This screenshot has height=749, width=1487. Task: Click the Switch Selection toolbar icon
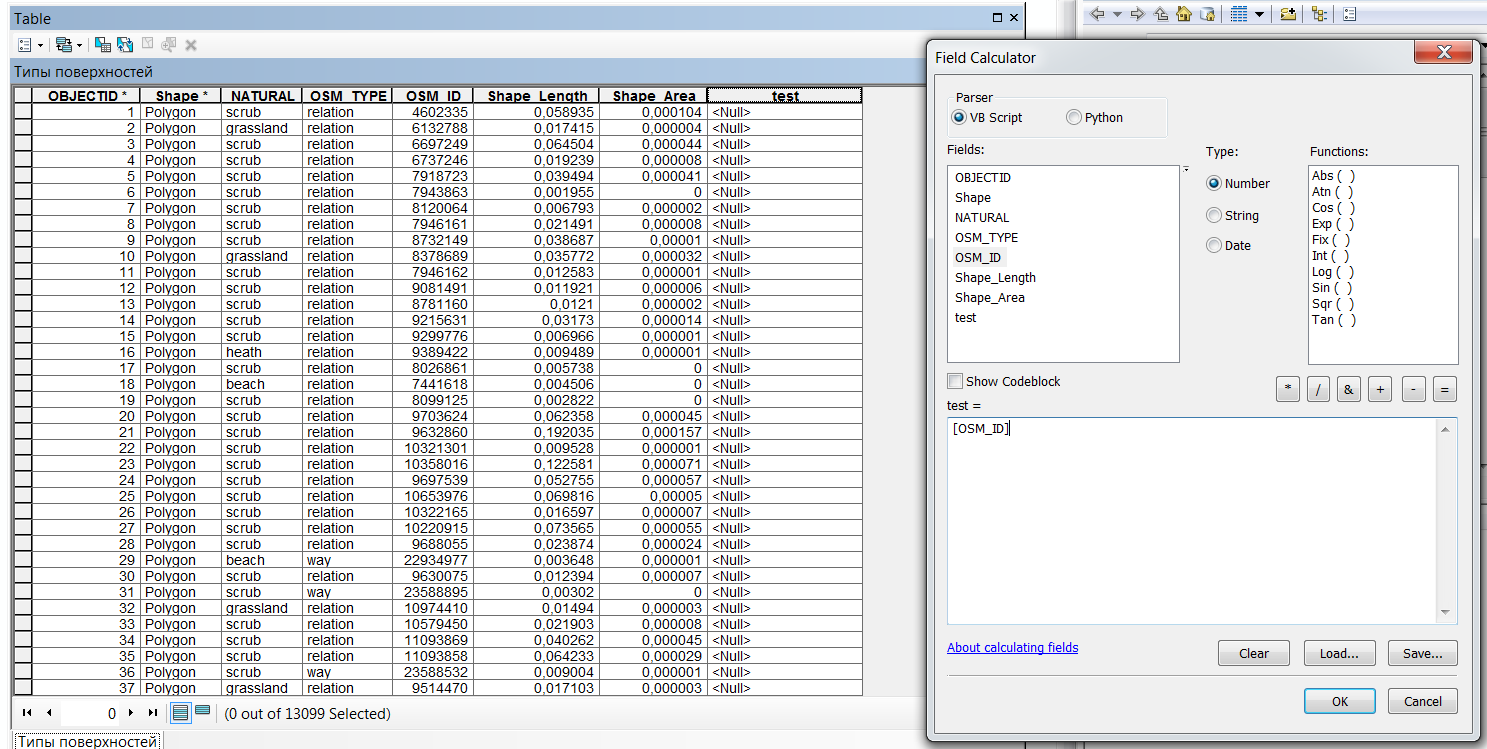point(124,45)
